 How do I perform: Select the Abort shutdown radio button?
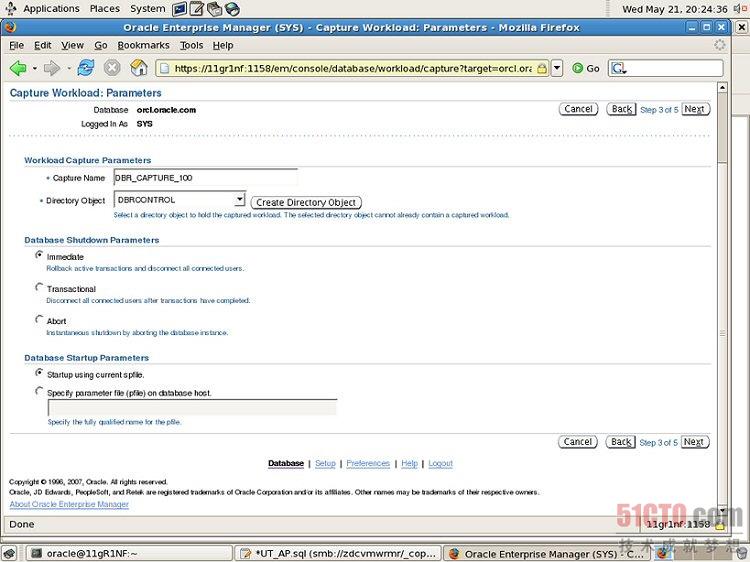(40, 320)
